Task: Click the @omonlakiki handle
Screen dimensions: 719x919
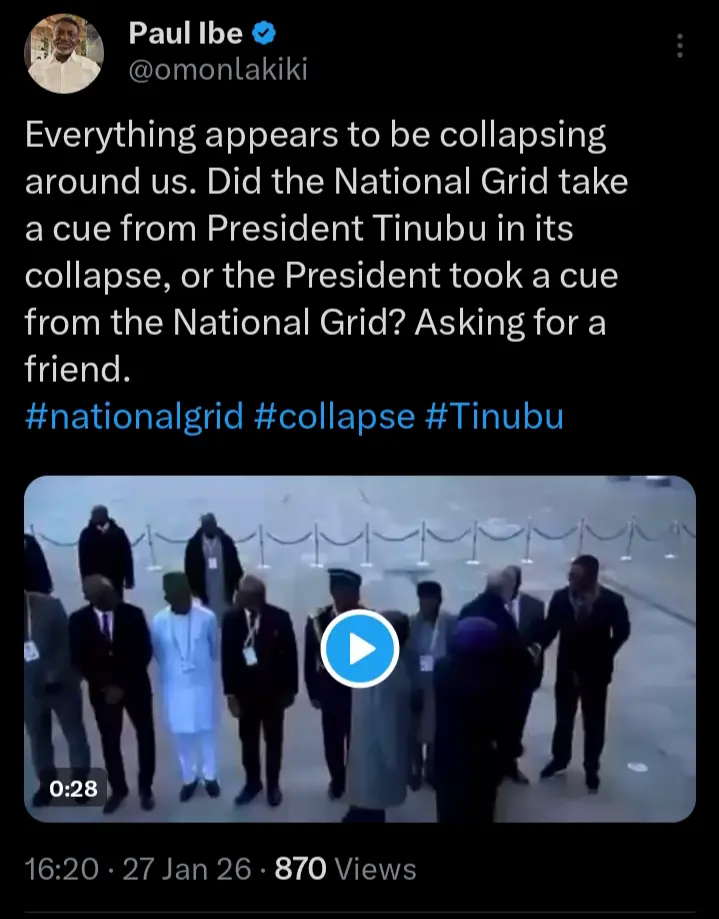Action: click(217, 70)
